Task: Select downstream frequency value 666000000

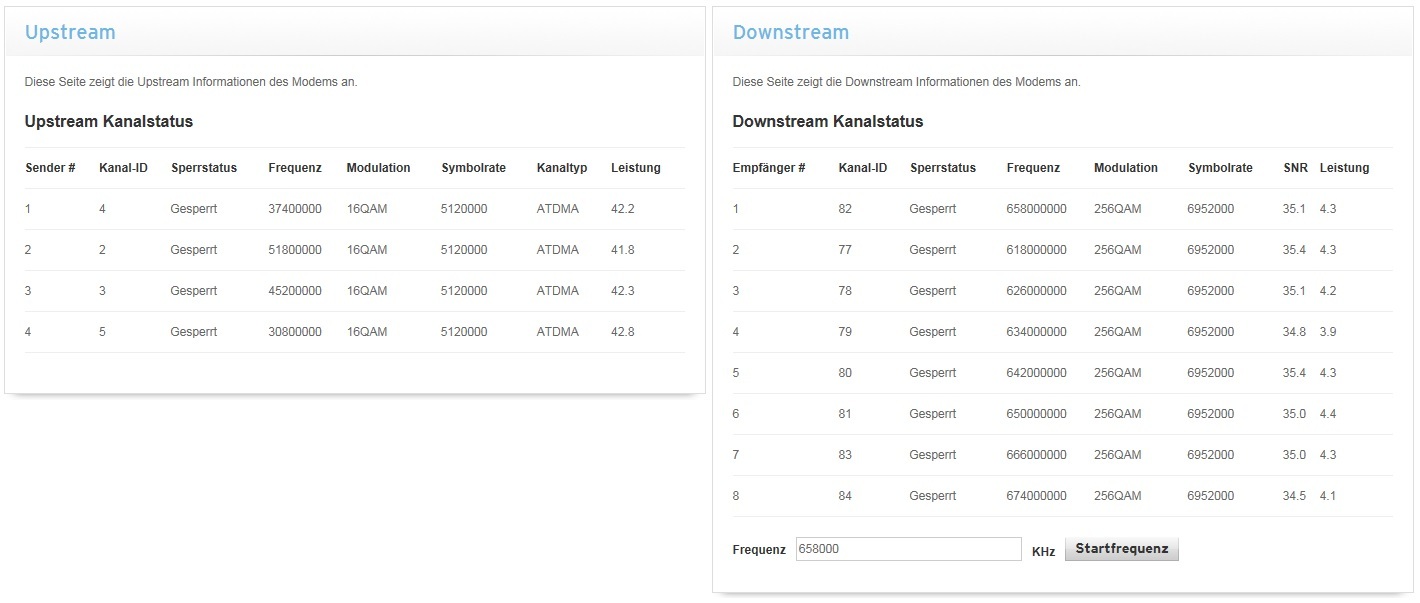Action: coord(1036,455)
